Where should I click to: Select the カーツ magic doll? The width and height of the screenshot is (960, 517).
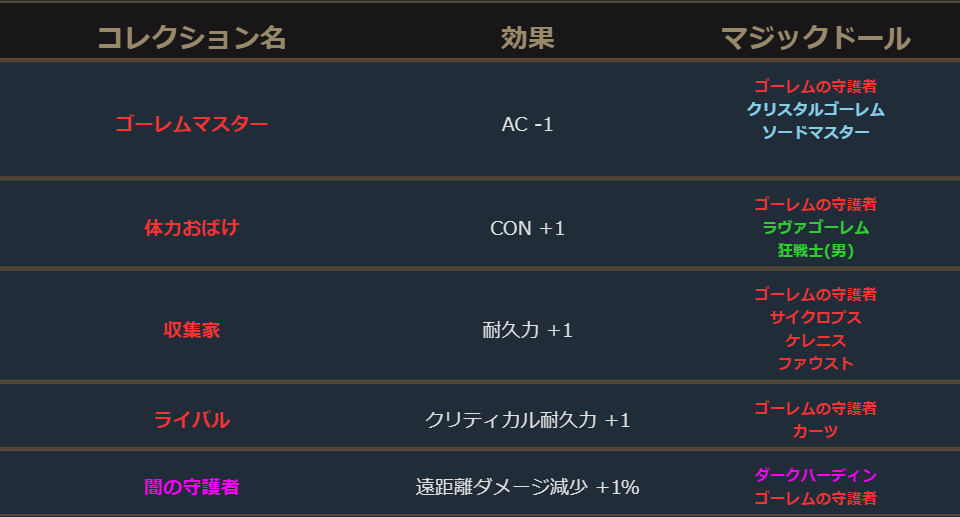(x=815, y=431)
